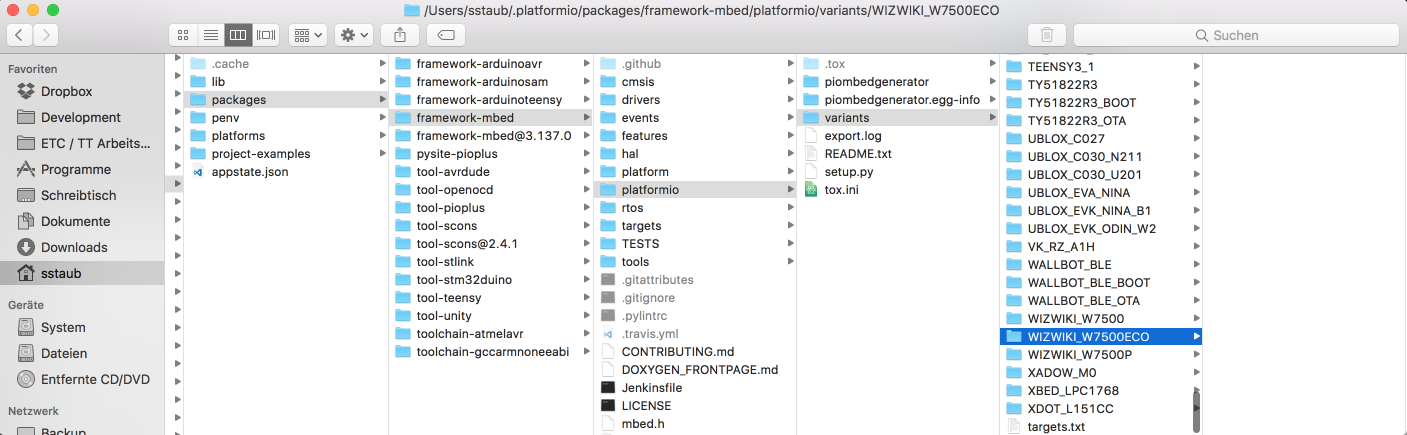Expand the variants folder arrow

[993, 118]
